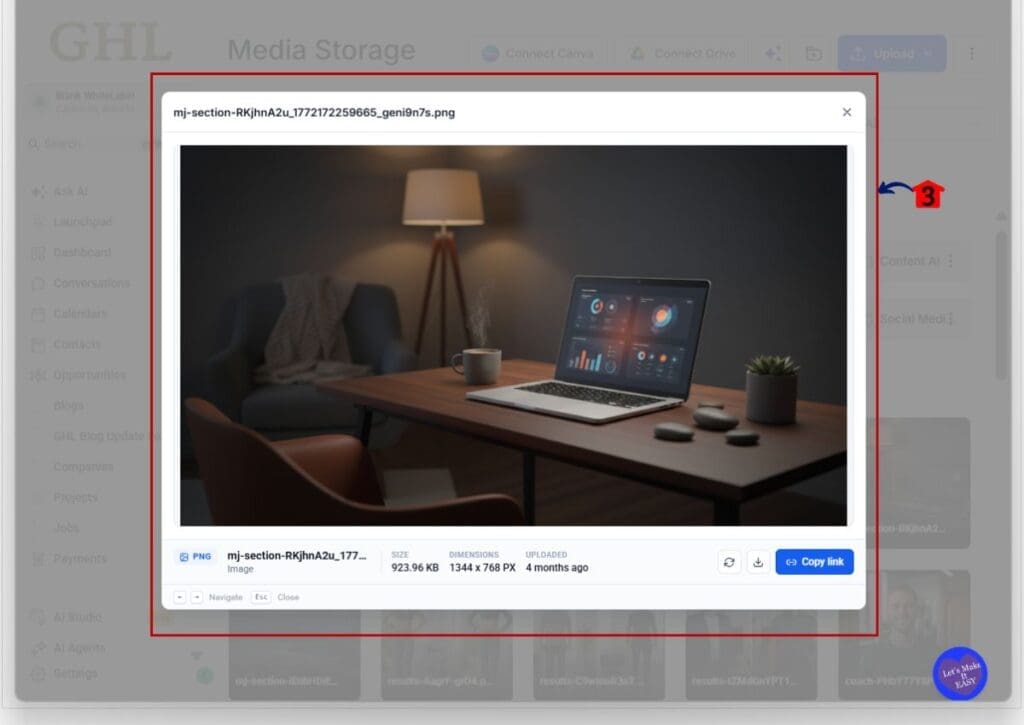Open Companies in the sidebar
Image resolution: width=1024 pixels, height=725 pixels.
pyautogui.click(x=84, y=466)
